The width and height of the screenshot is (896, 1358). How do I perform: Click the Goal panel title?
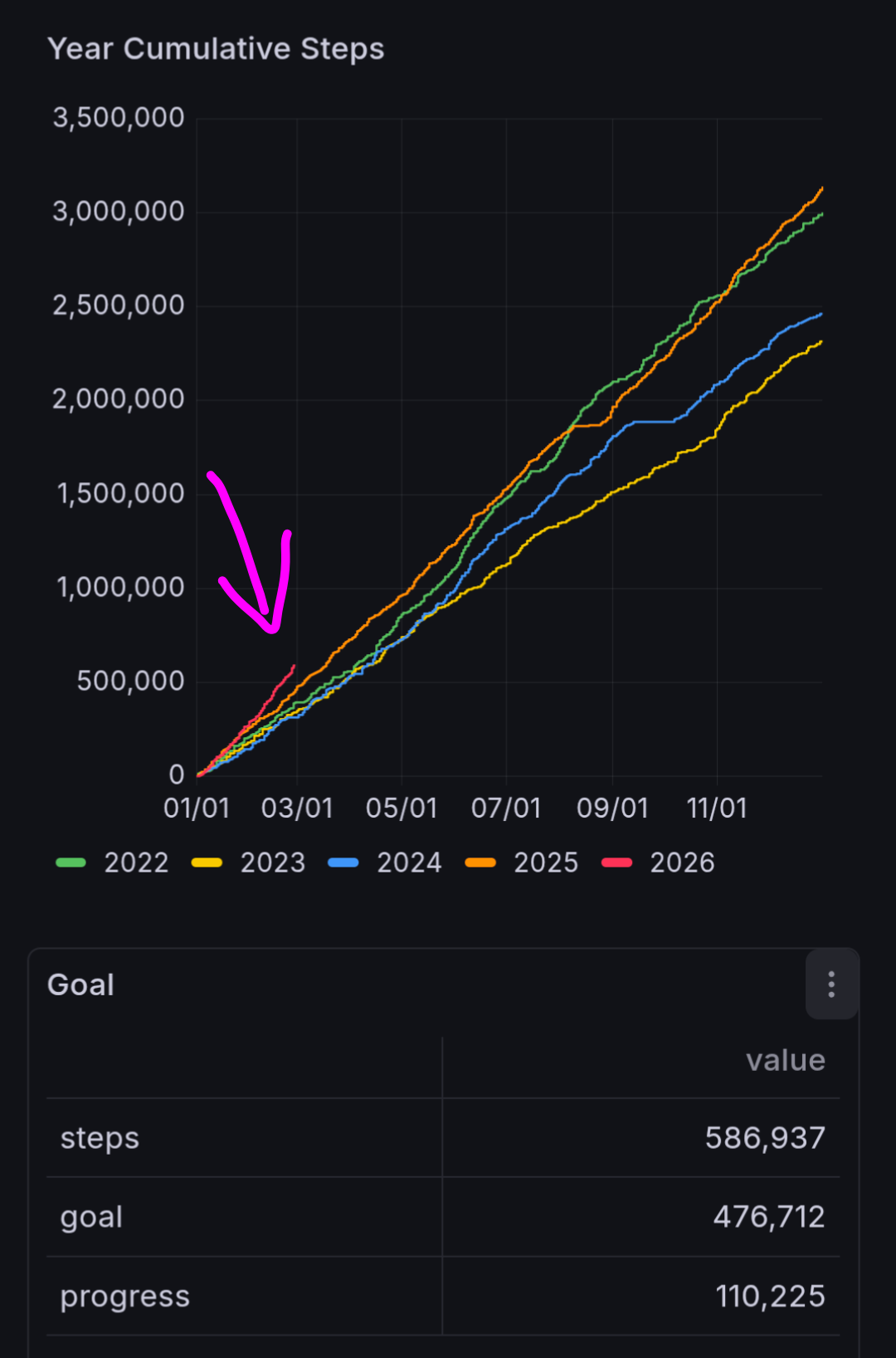pyautogui.click(x=80, y=984)
